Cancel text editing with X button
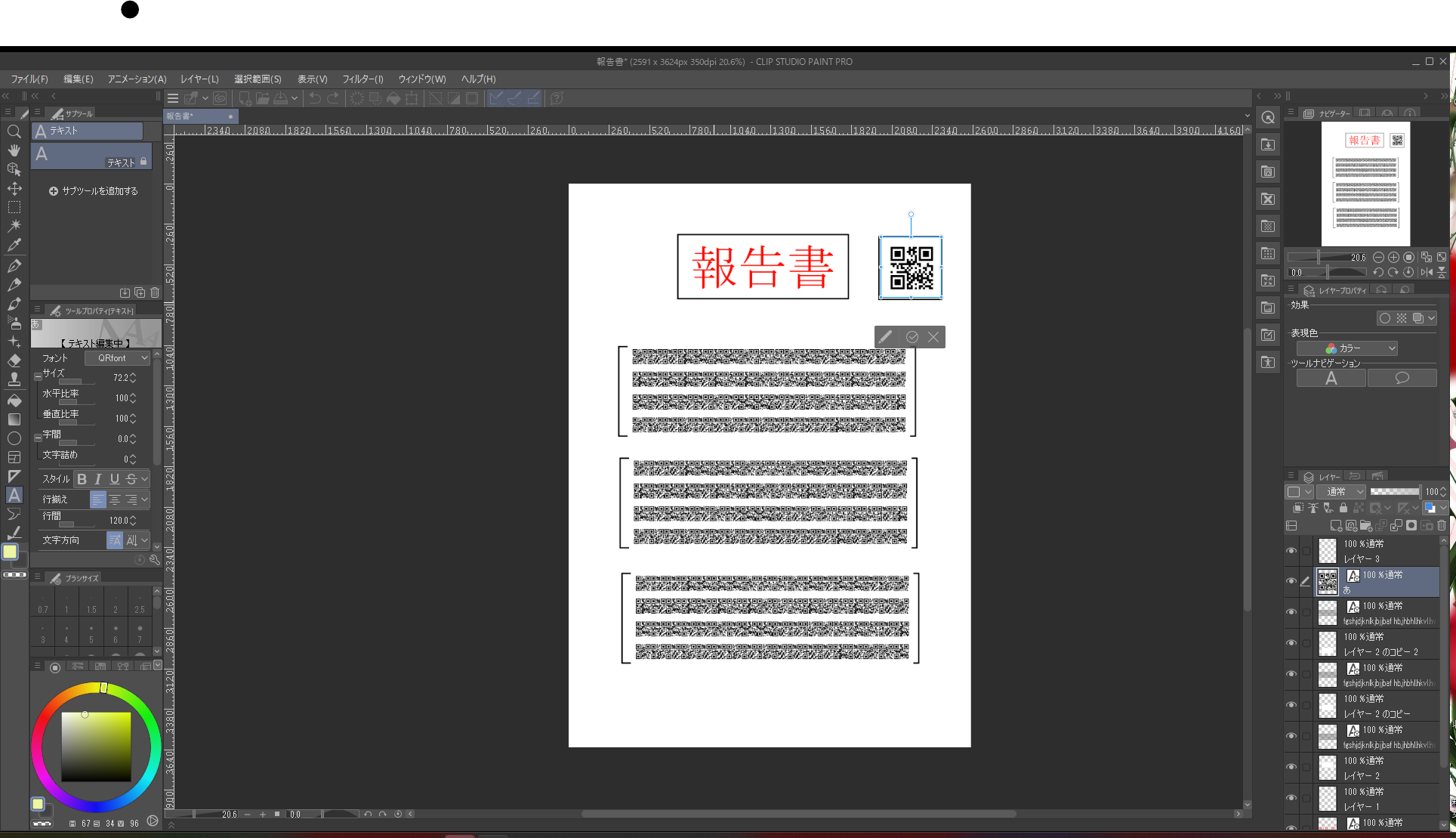The height and width of the screenshot is (838, 1456). pos(933,337)
